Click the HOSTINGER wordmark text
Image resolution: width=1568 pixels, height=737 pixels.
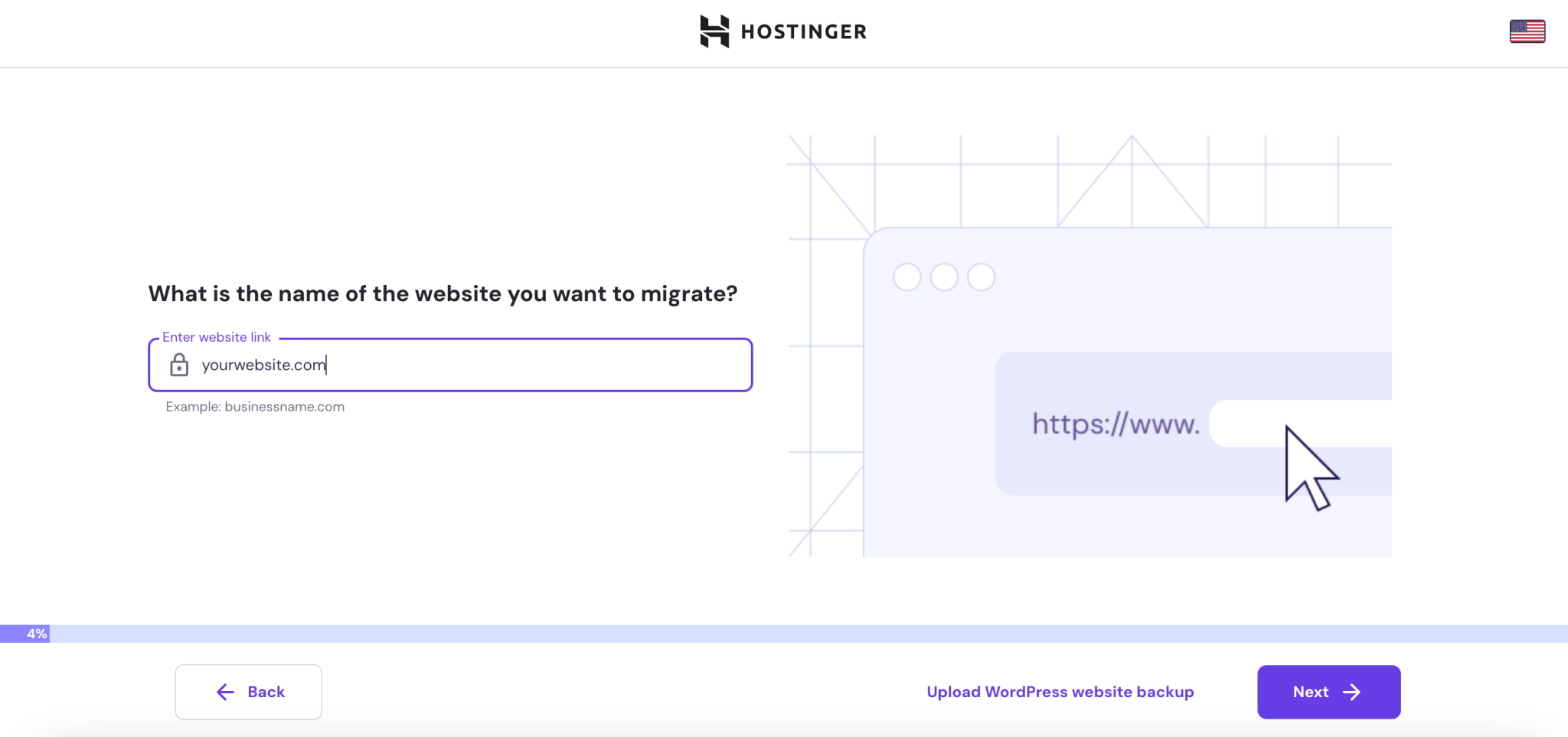coord(804,32)
